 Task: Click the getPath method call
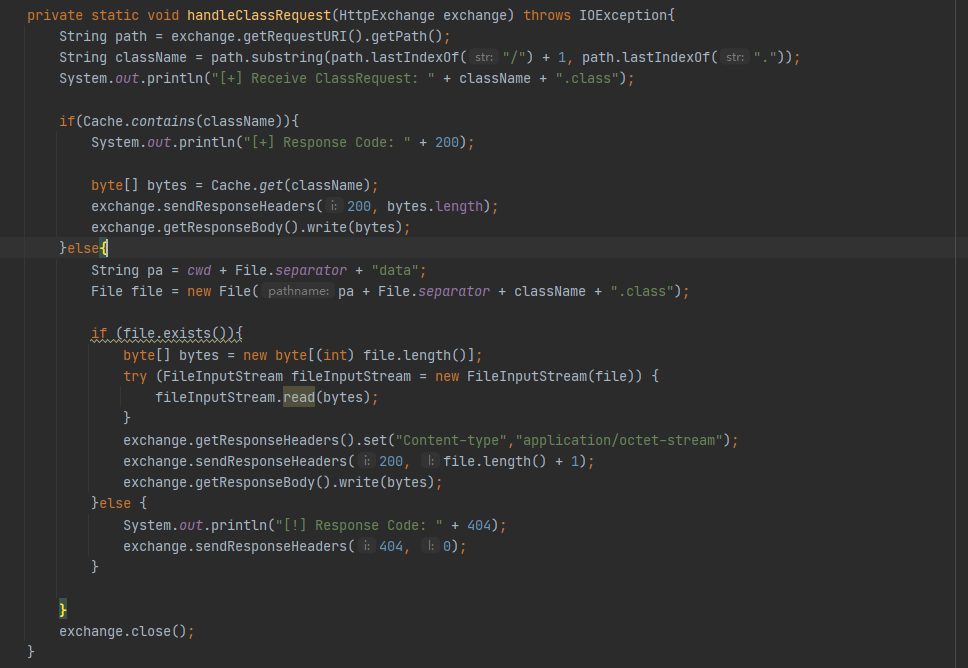click(x=399, y=36)
